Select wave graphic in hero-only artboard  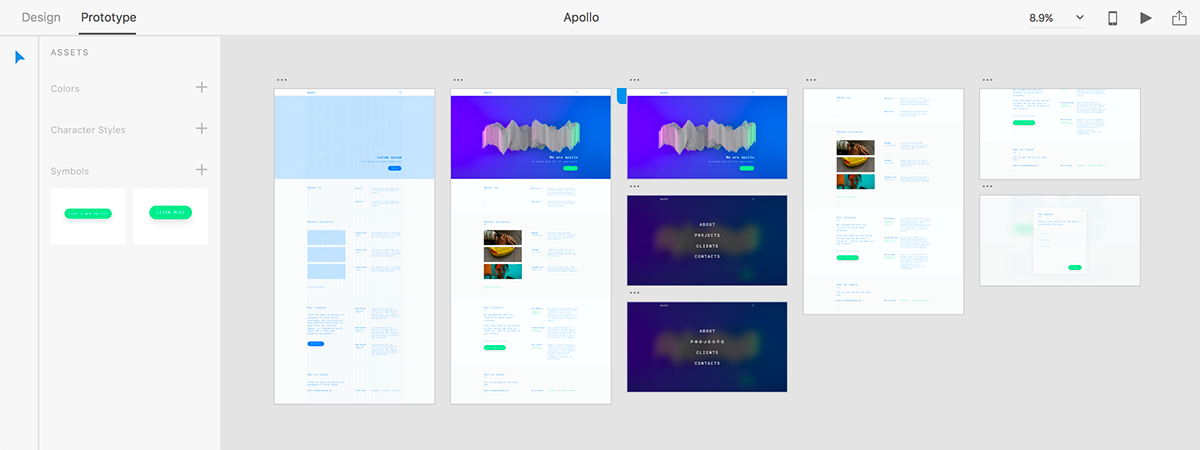(x=707, y=139)
